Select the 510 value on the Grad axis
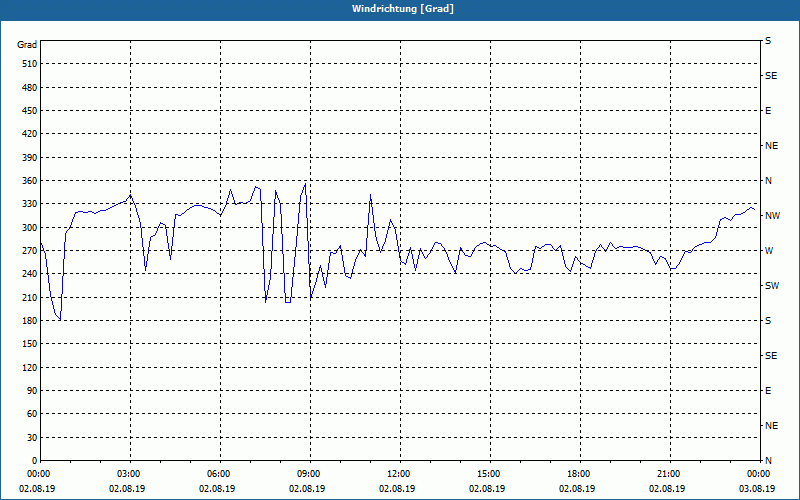This screenshot has height=500, width=800. pos(30,64)
